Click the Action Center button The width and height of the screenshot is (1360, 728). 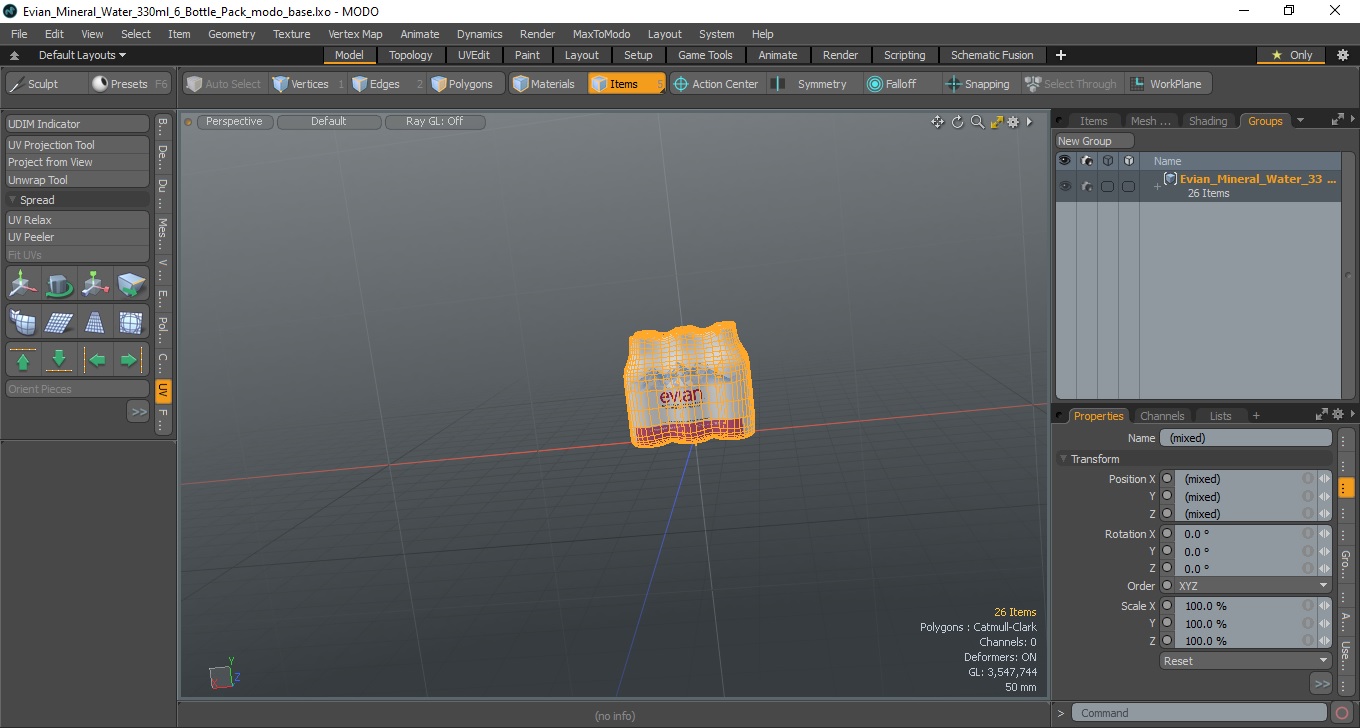715,84
